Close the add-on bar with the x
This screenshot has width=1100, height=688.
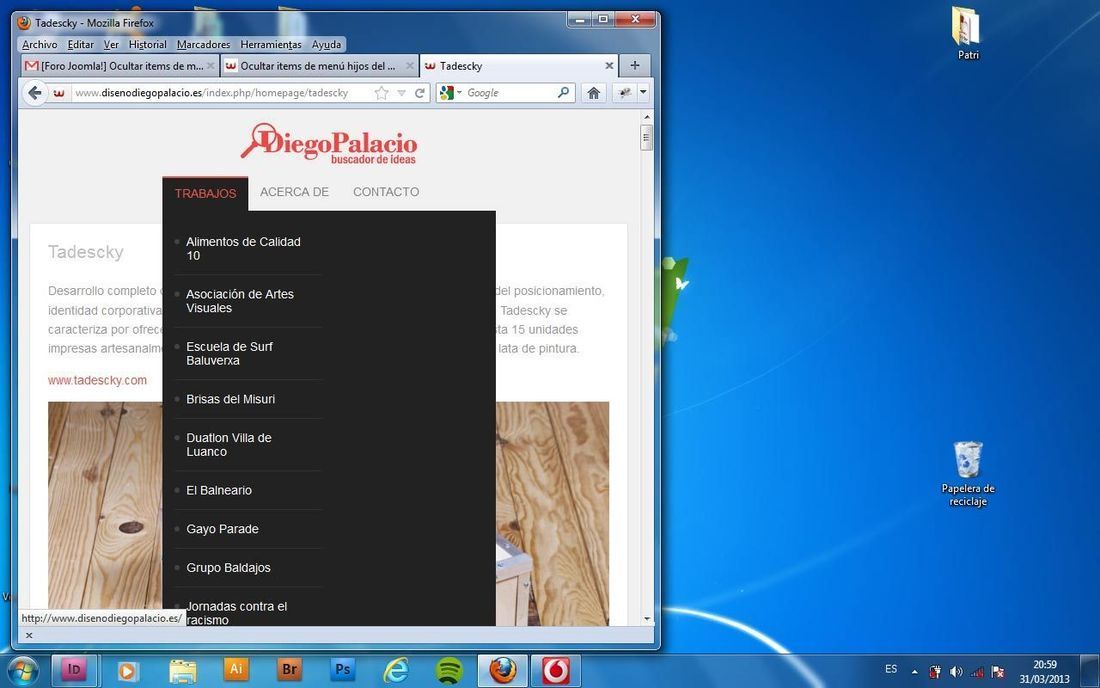click(29, 635)
